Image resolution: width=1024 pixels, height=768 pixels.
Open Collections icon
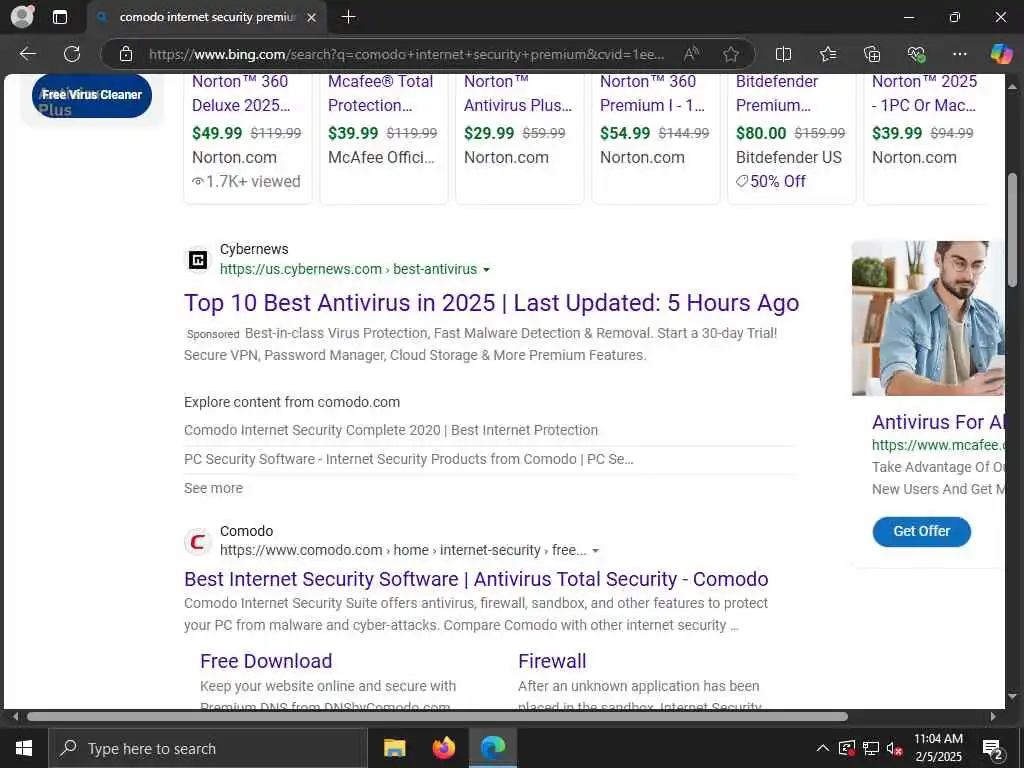pos(872,54)
